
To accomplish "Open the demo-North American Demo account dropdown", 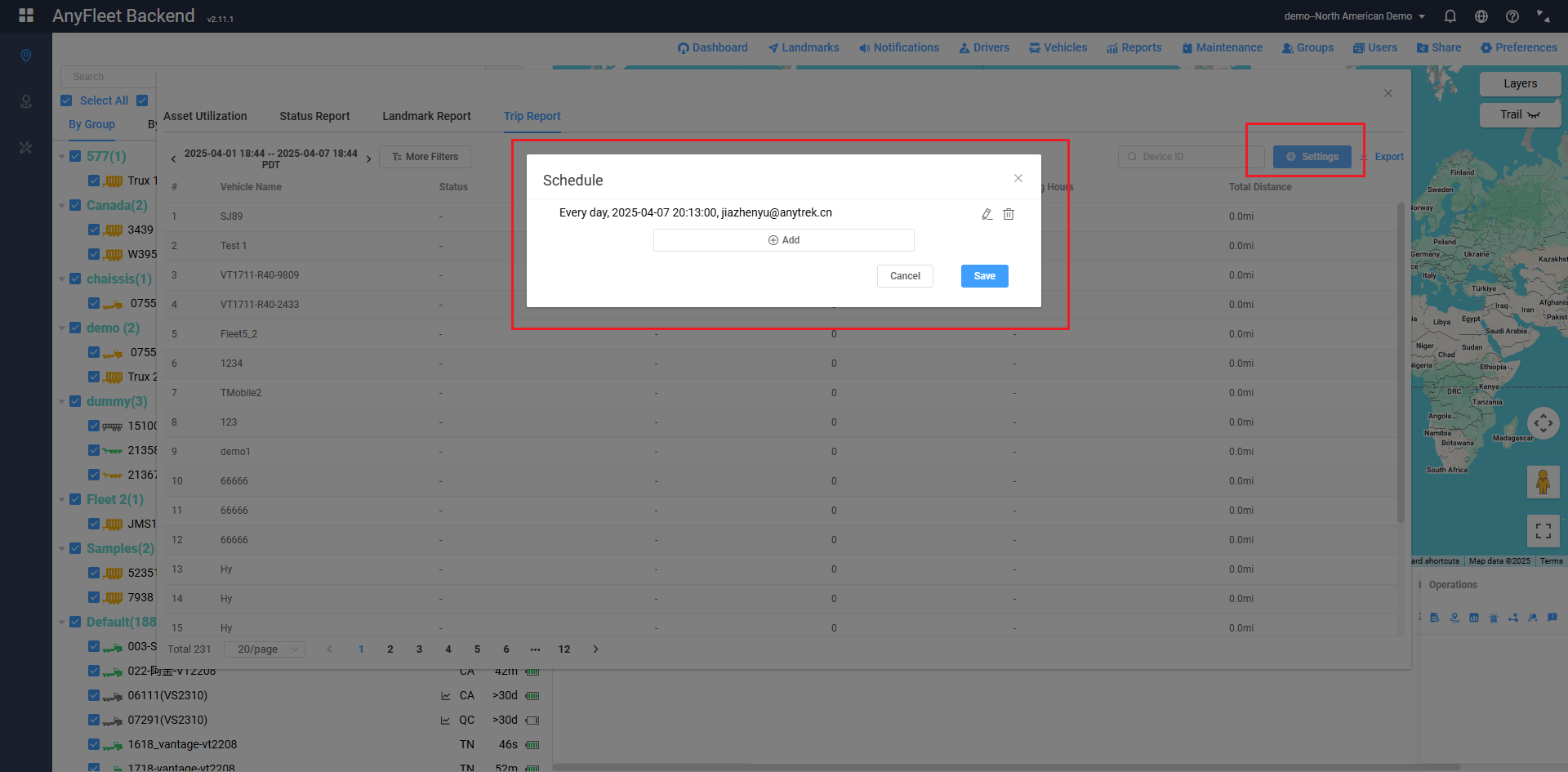I will 1354,16.
